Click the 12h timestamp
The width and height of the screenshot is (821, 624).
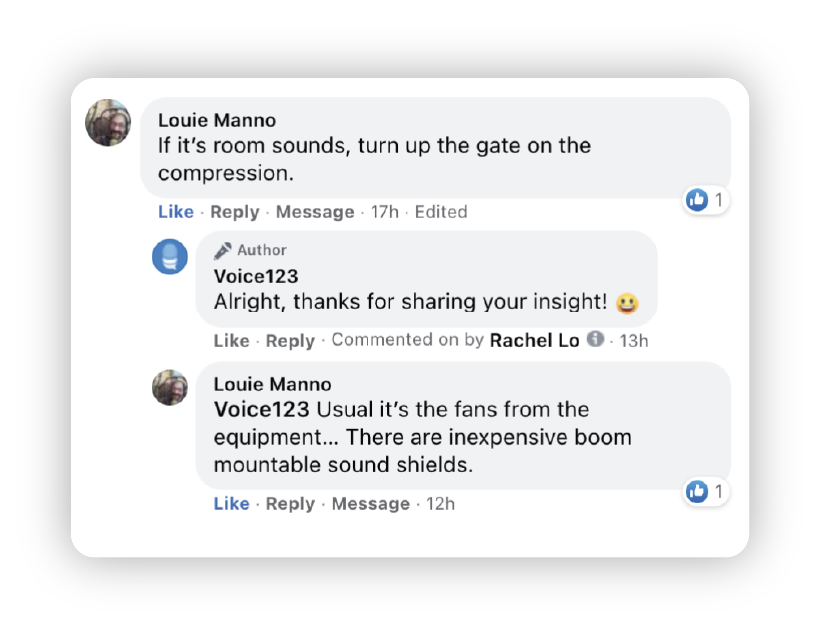click(x=440, y=504)
